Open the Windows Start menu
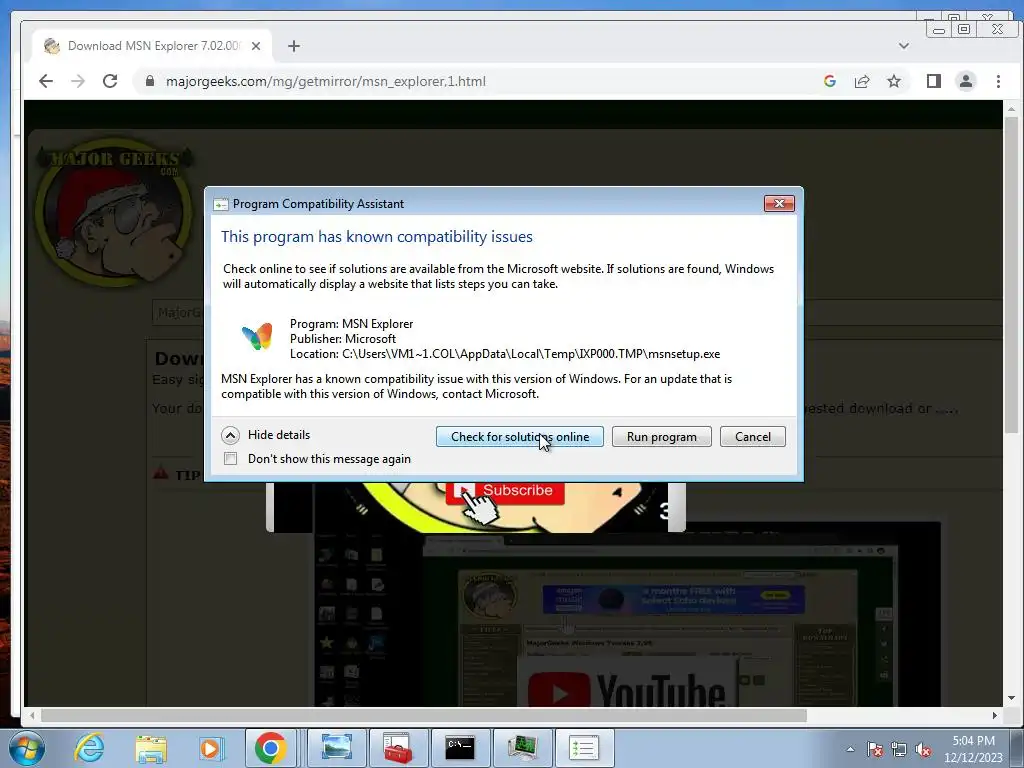This screenshot has width=1024, height=768. [26, 748]
